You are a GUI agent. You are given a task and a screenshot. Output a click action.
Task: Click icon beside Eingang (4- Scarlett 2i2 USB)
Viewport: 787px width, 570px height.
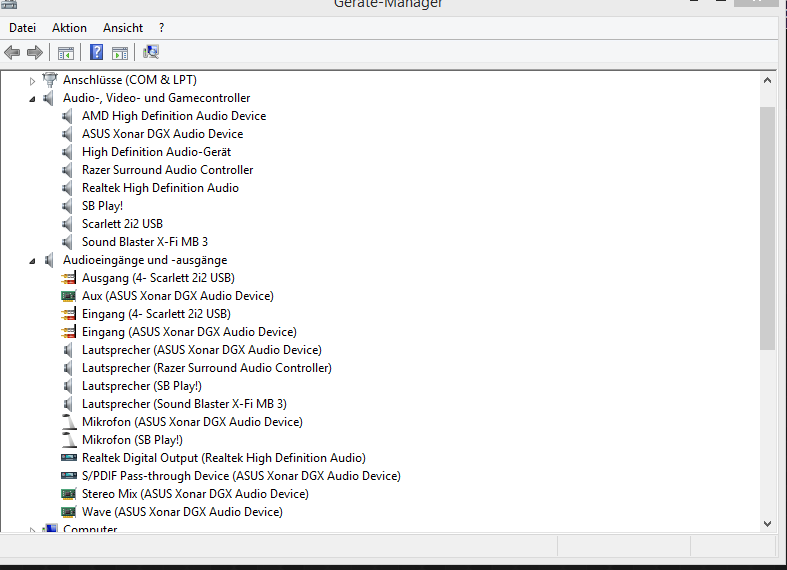coord(68,314)
